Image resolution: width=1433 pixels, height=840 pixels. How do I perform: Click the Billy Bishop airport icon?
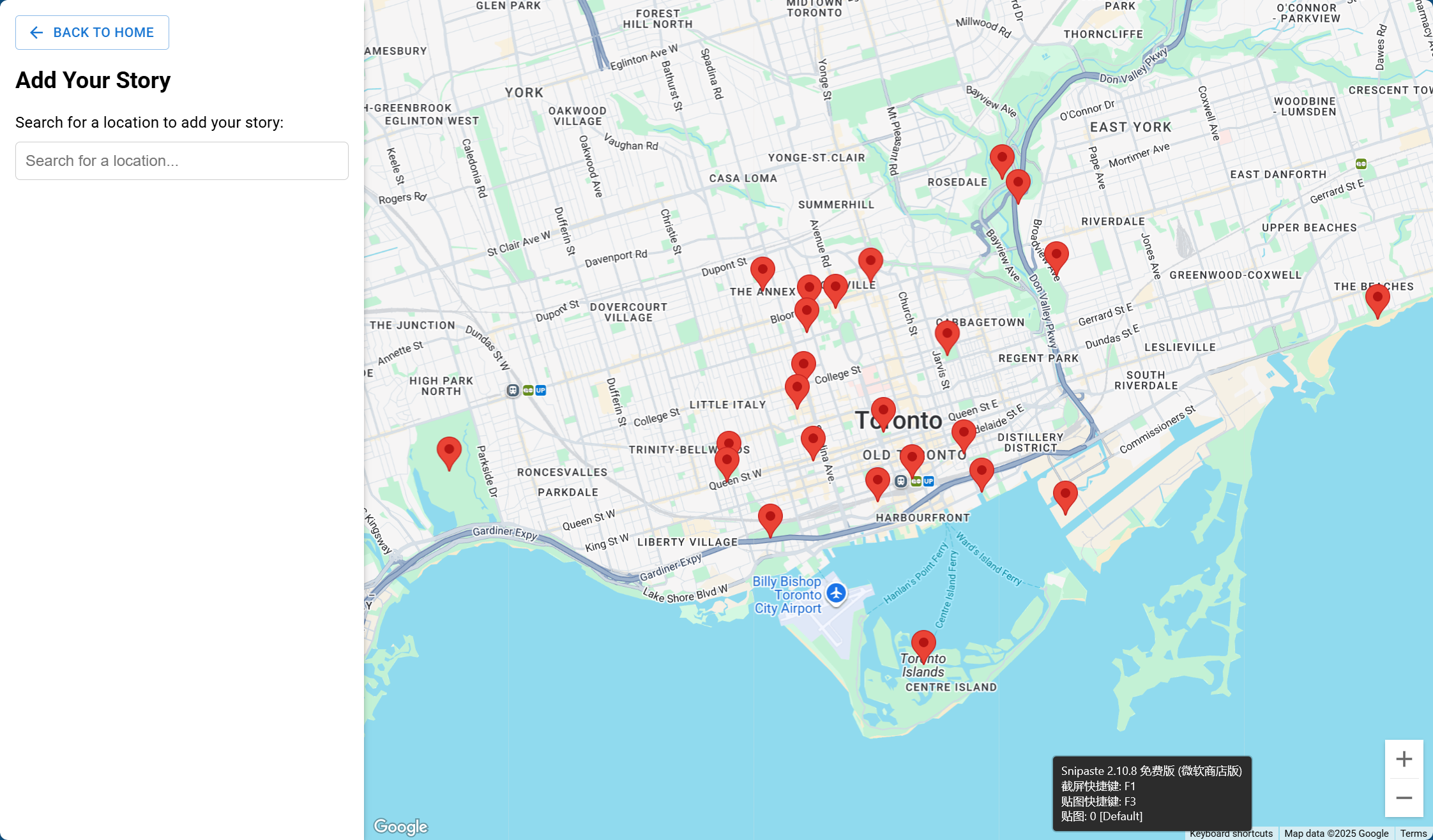[x=836, y=593]
